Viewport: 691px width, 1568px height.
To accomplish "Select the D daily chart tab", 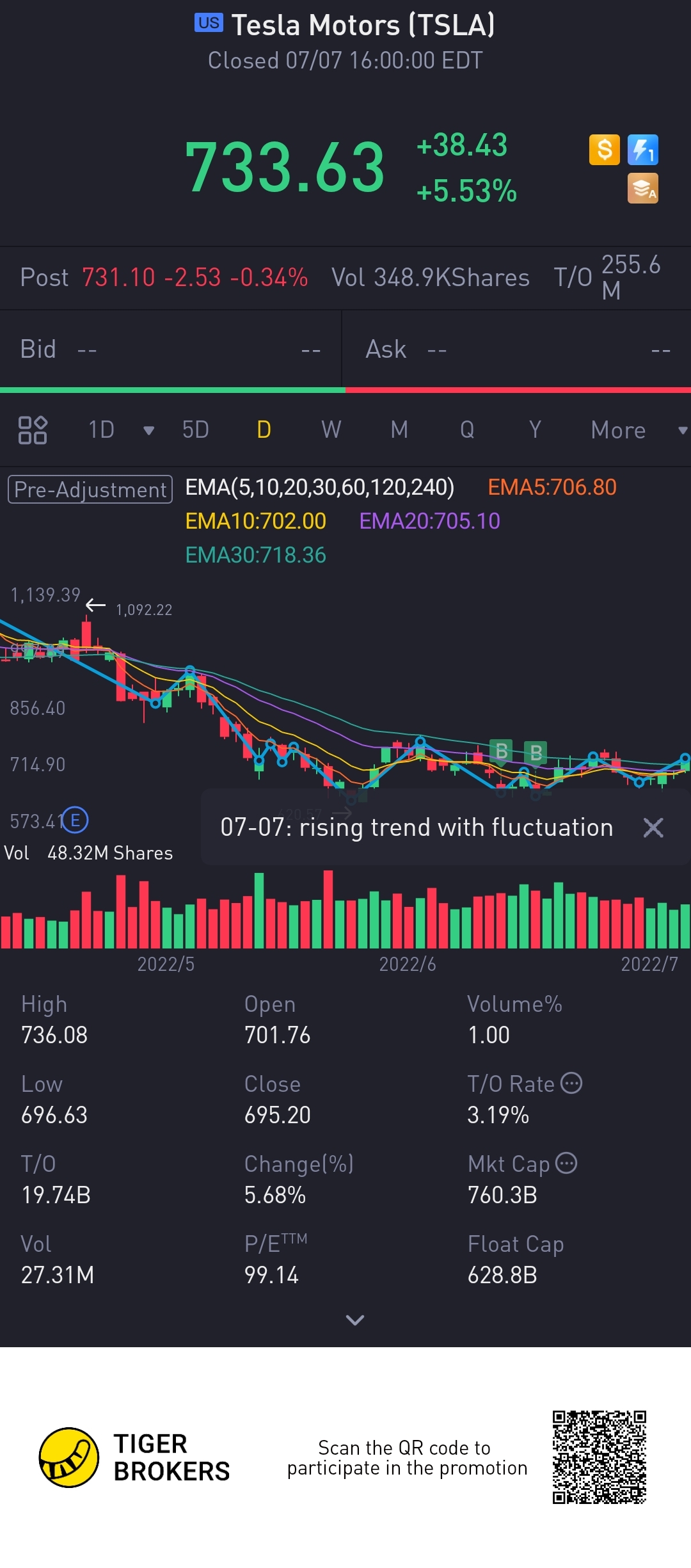I will 264,430.
